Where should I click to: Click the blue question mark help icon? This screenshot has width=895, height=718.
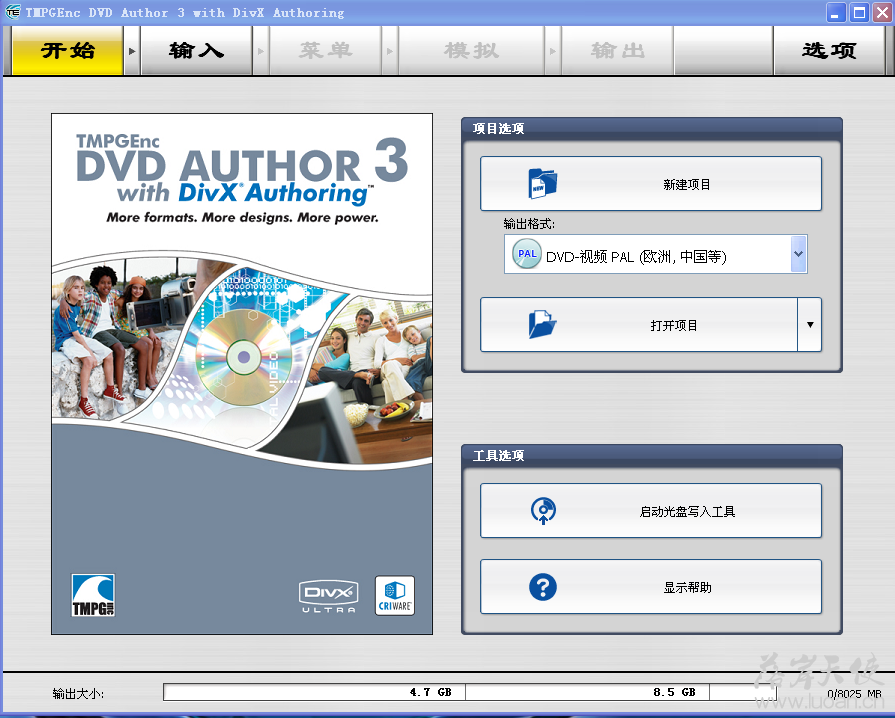tap(543, 587)
